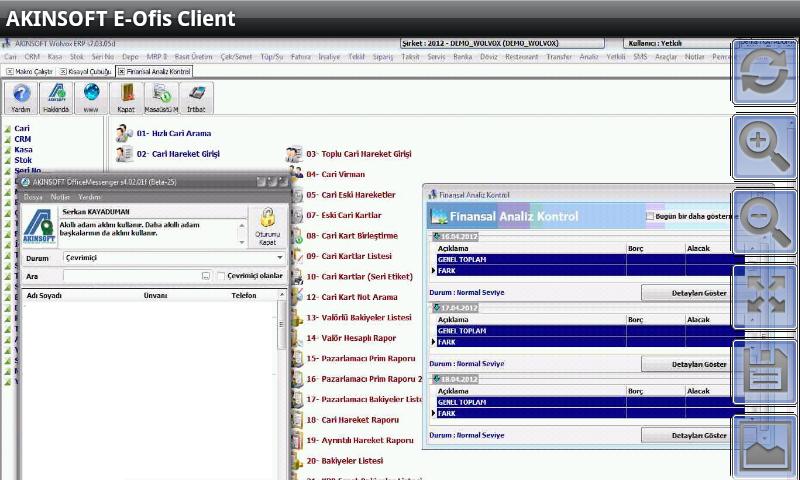Viewport: 800px width, 480px height.
Task: Click the green Kasa tree icon
Action: 8,150
